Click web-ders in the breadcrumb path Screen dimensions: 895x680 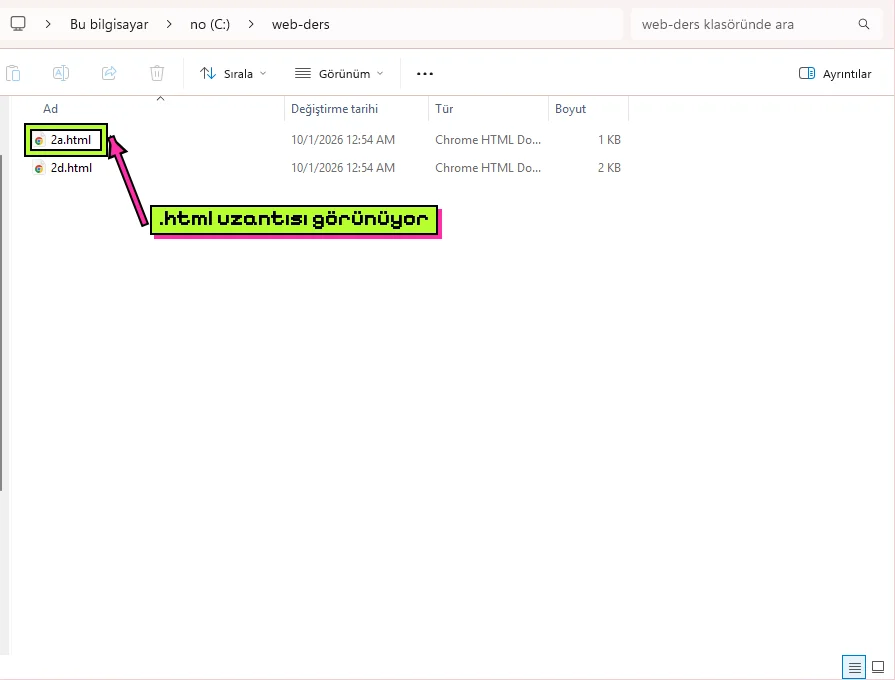click(301, 24)
